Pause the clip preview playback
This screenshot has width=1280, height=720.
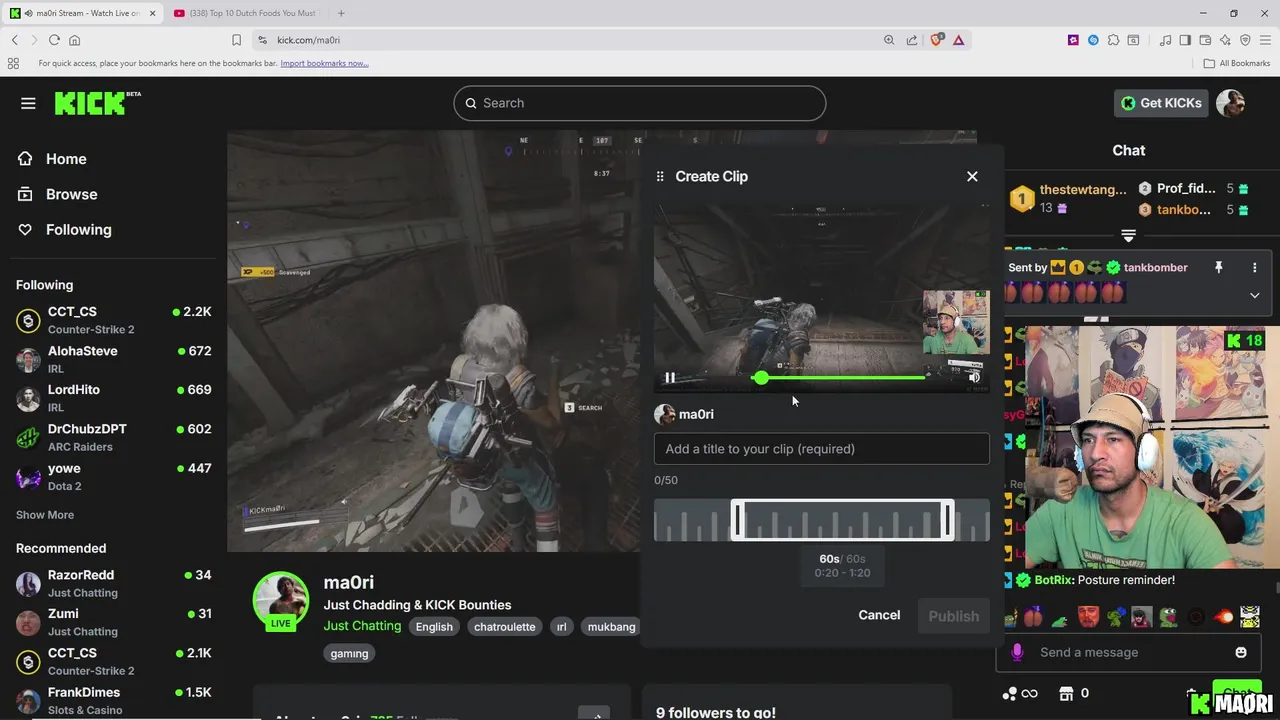[670, 378]
